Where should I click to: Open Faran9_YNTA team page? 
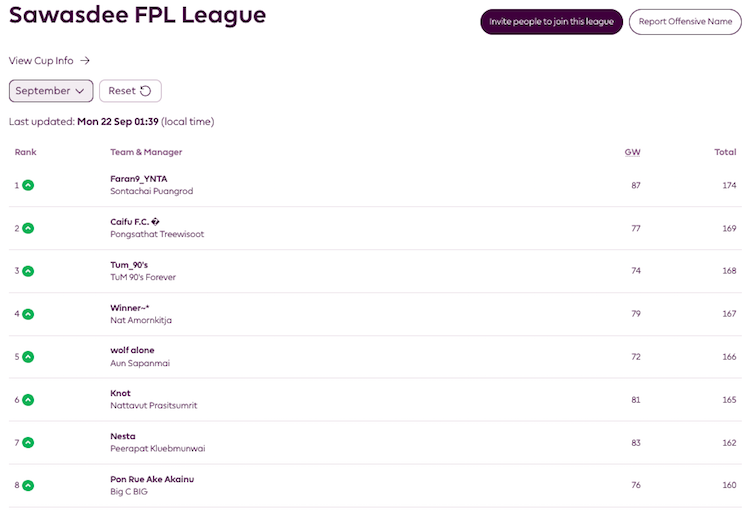point(139,179)
